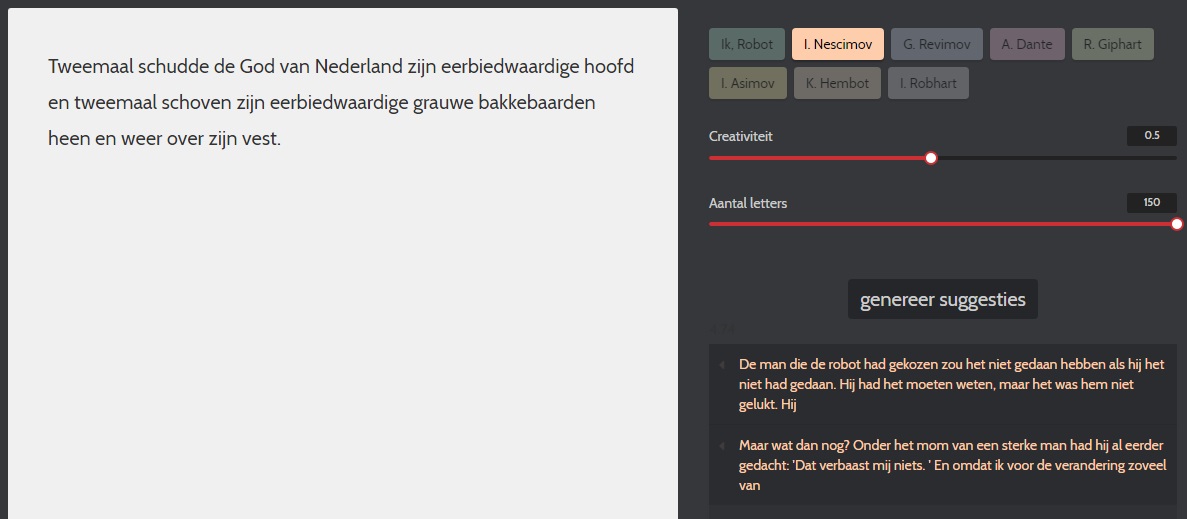The height and width of the screenshot is (519, 1187).
Task: Click the Aantal letters slider handle
Action: (1176, 224)
